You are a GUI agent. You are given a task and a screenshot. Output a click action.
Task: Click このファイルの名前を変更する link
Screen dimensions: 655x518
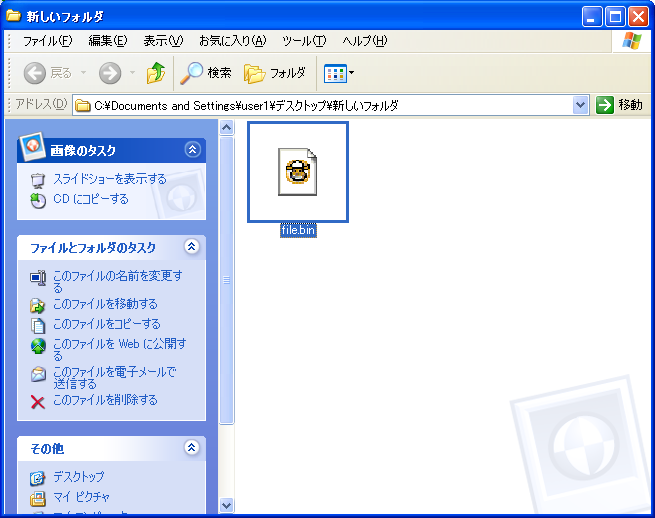click(118, 282)
